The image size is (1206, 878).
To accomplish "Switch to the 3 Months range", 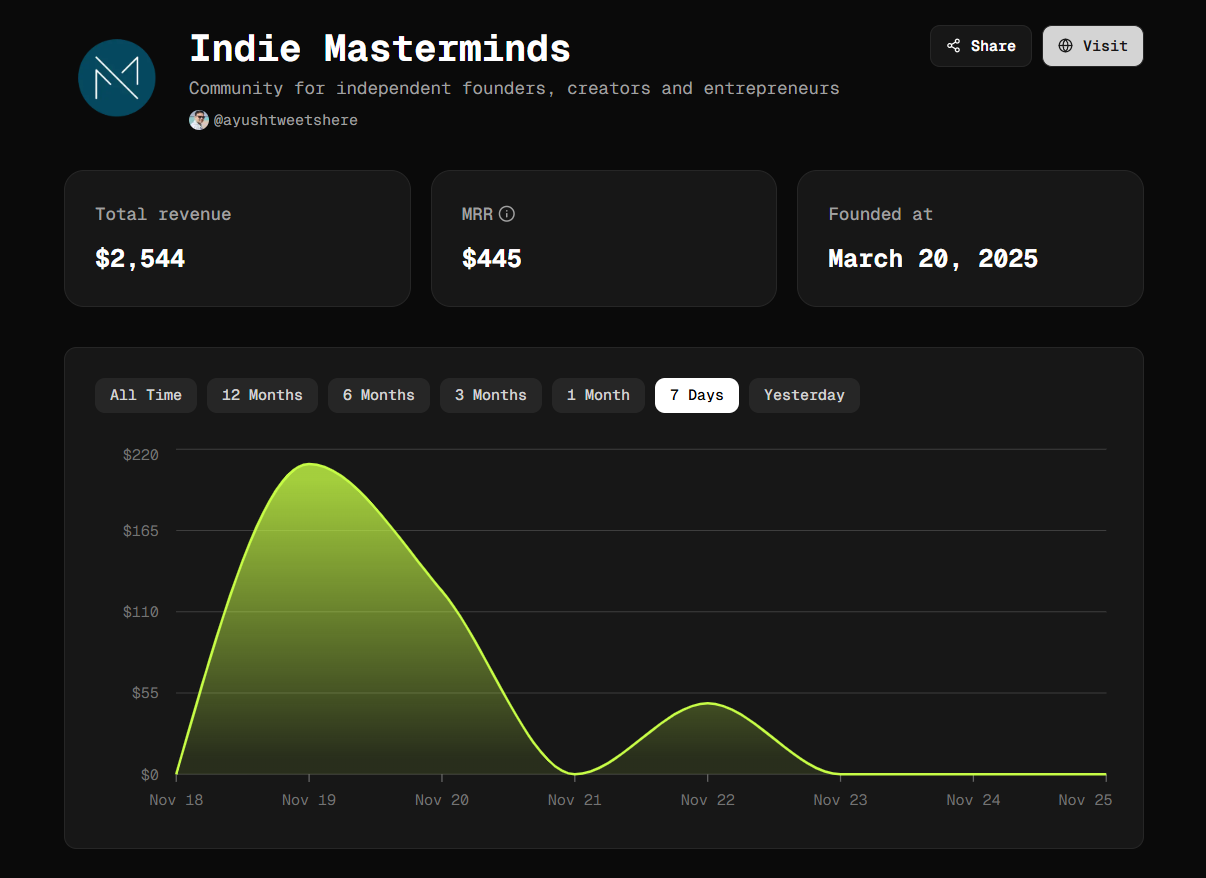I will [x=491, y=395].
